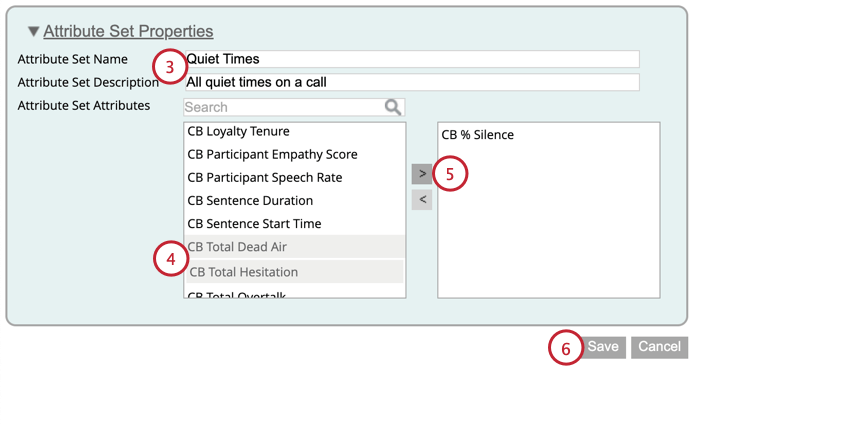The image size is (850, 425).
Task: Click empty area of selected attributes box
Action: coord(548,230)
